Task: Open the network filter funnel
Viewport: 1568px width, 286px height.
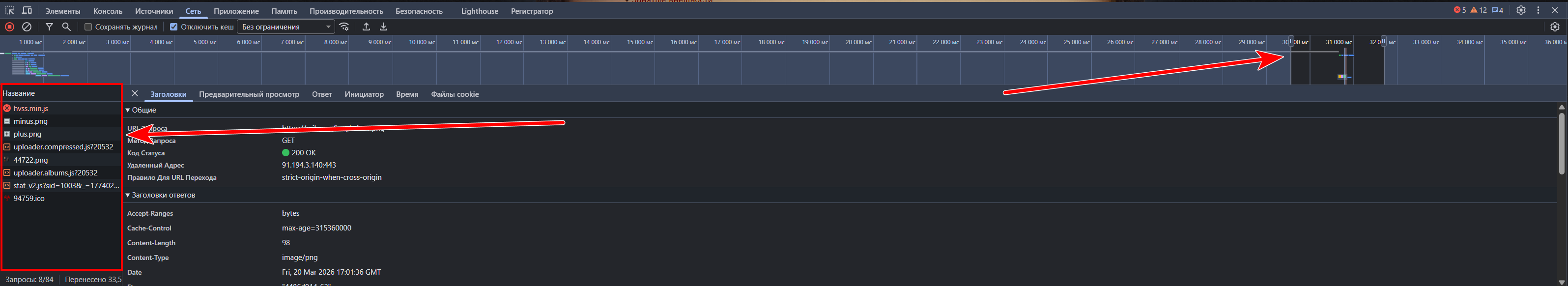Action: pos(49,27)
